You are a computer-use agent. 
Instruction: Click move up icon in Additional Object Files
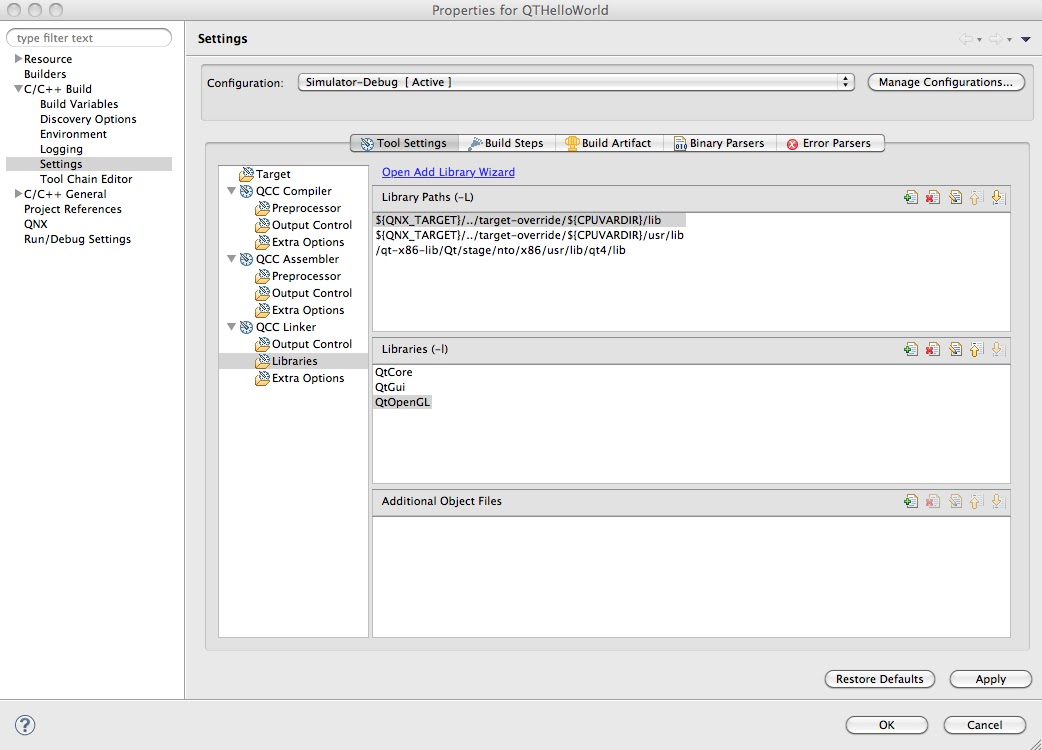point(976,502)
